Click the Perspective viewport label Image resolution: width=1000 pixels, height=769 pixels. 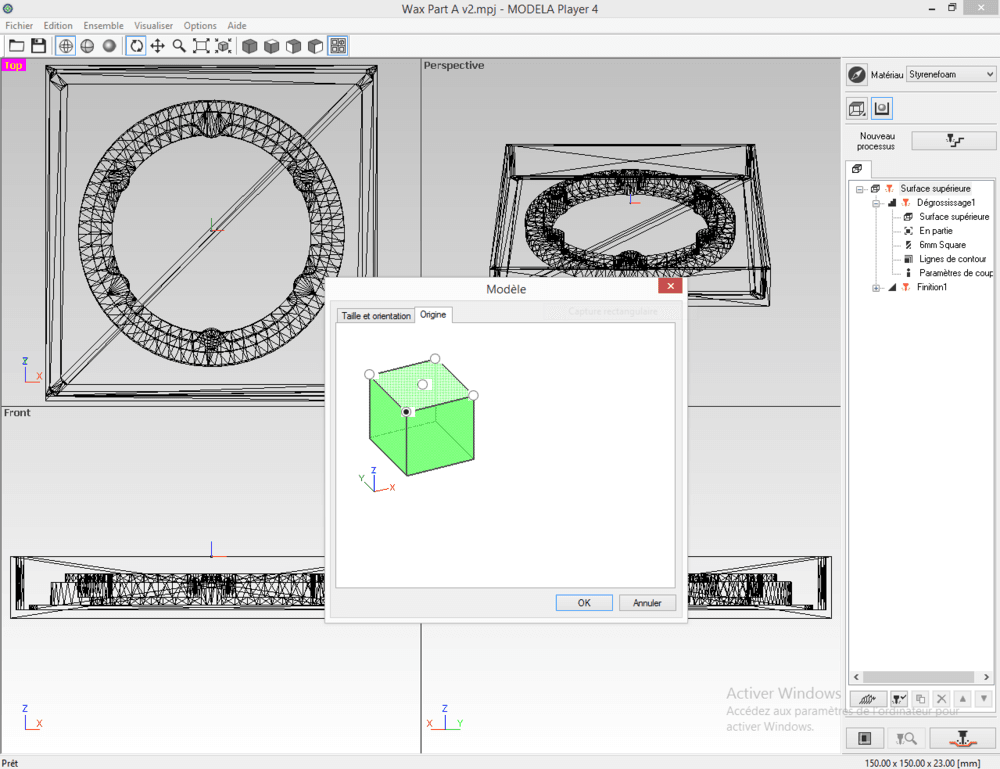click(453, 65)
